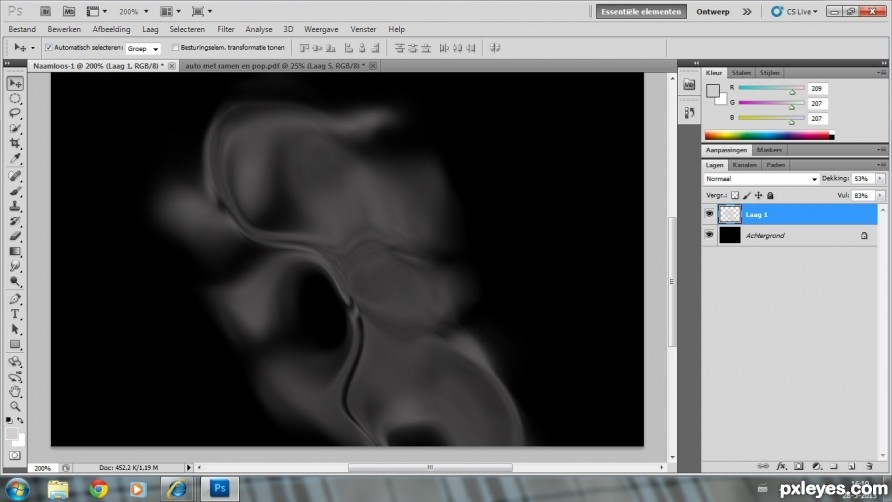892x502 pixels.
Task: Select the Lasso tool
Action: coord(15,113)
